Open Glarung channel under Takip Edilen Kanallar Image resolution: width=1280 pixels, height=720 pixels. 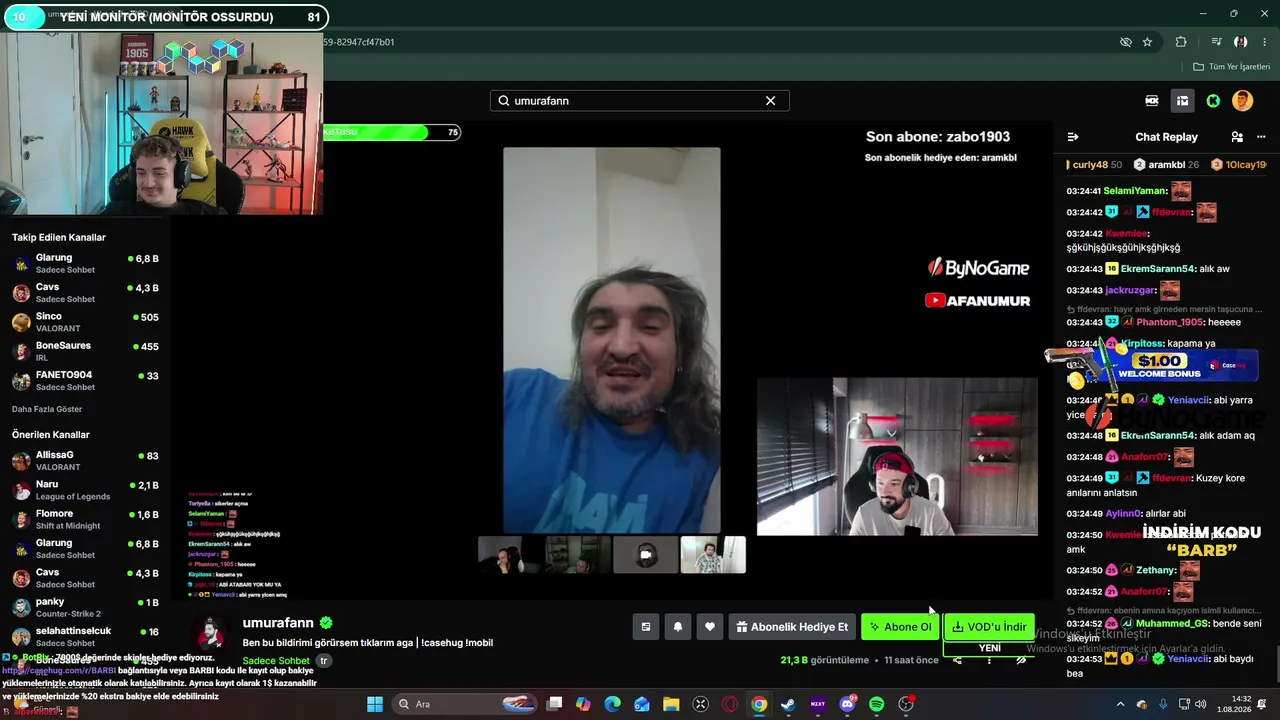(86, 263)
